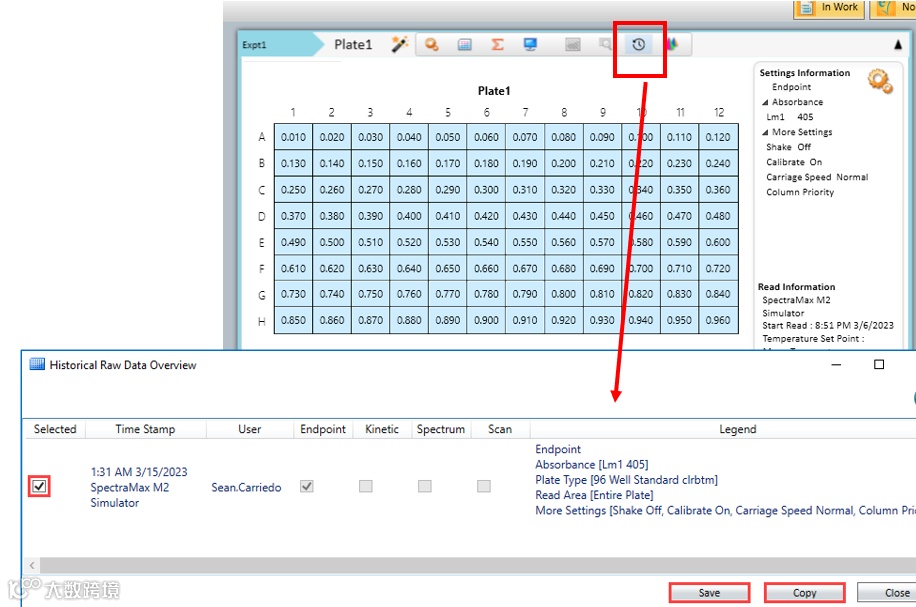Image resolution: width=916 pixels, height=607 pixels.
Task: Click the Historical Raw Data Overview window icon
Action: 37,365
